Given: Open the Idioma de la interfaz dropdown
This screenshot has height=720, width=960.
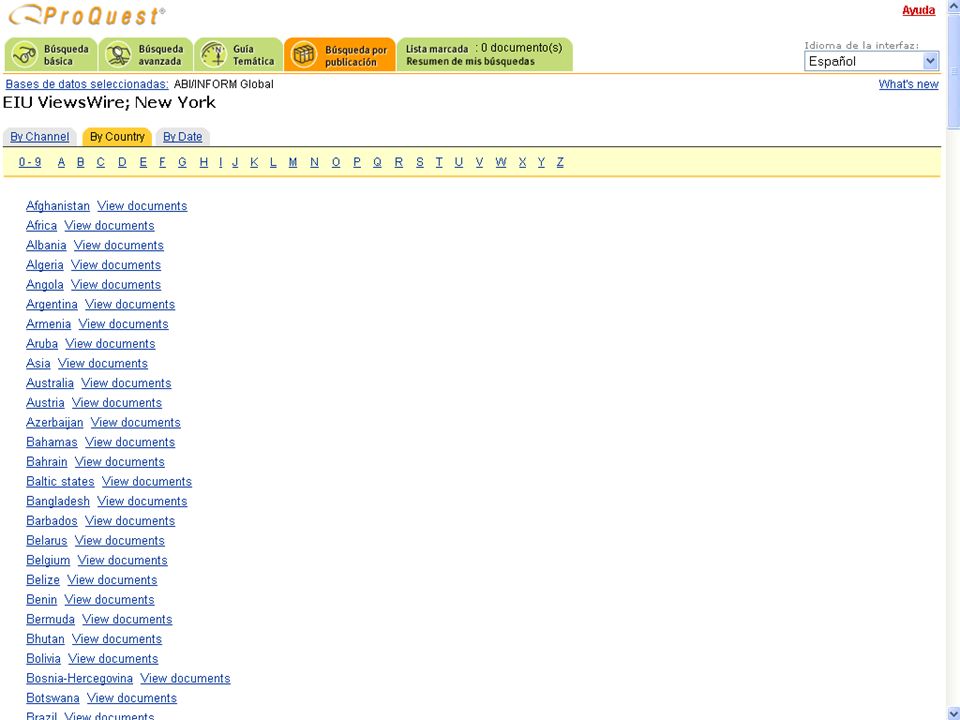Looking at the screenshot, I should 871,61.
